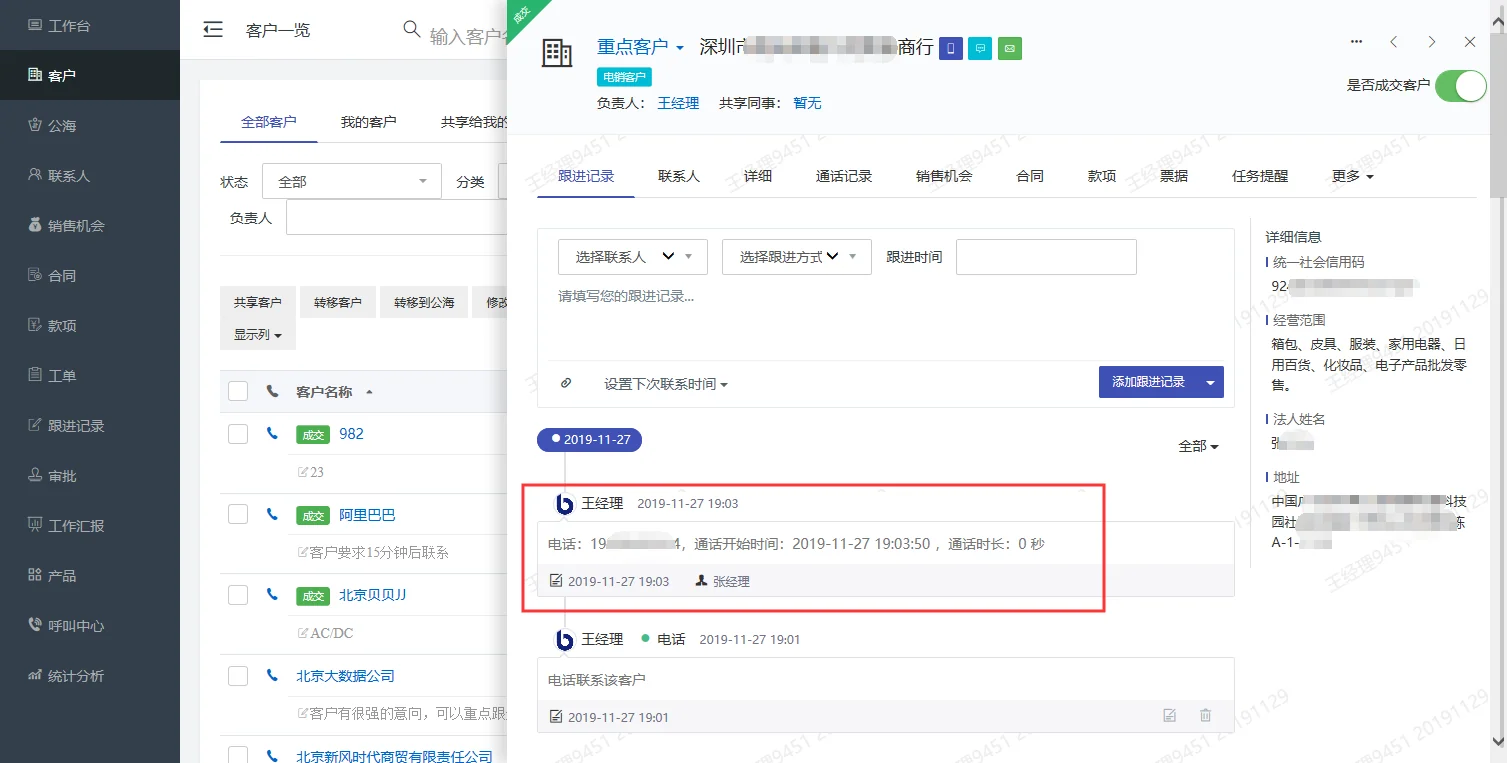Click the follow-up record text area

tap(886, 320)
